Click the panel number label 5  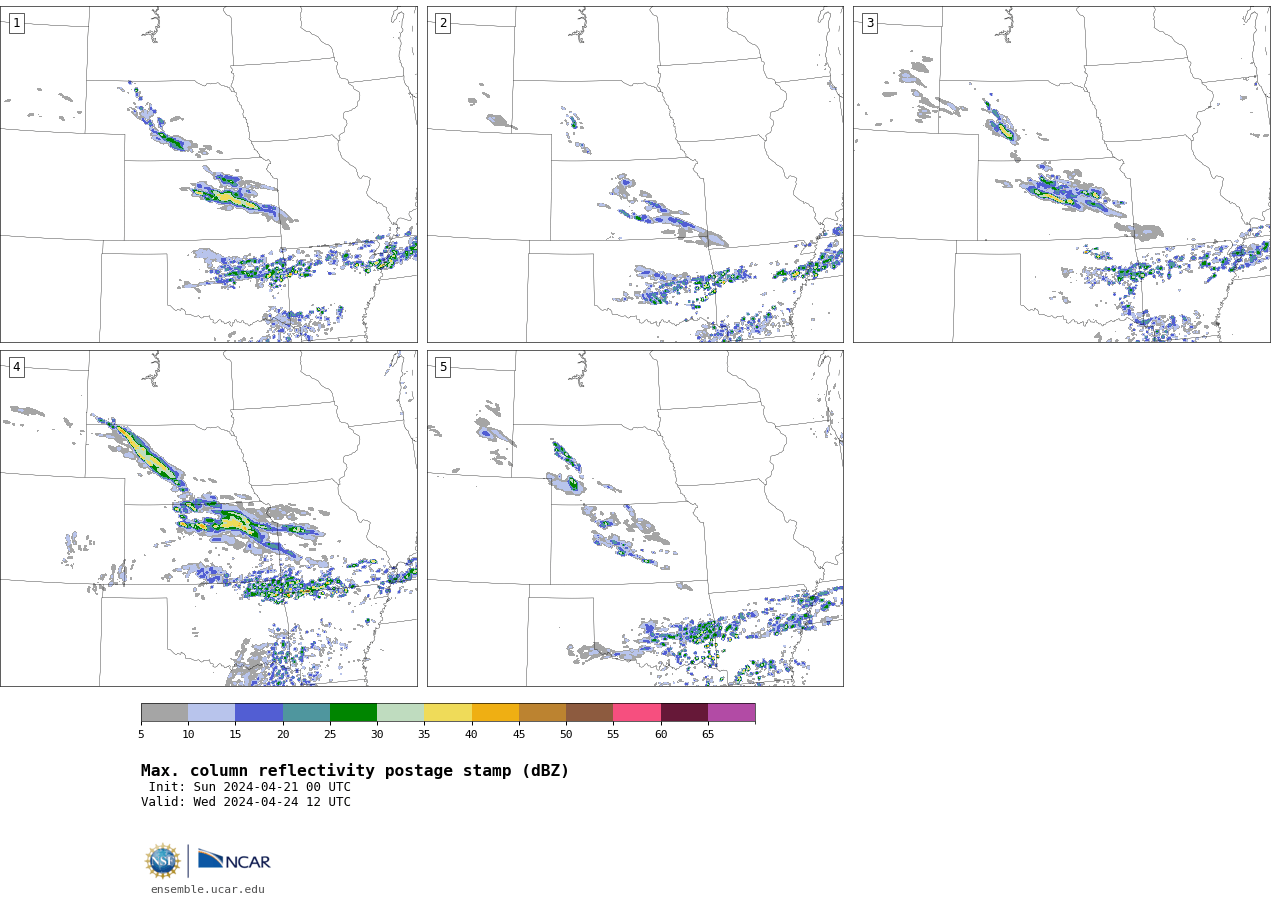(x=443, y=367)
